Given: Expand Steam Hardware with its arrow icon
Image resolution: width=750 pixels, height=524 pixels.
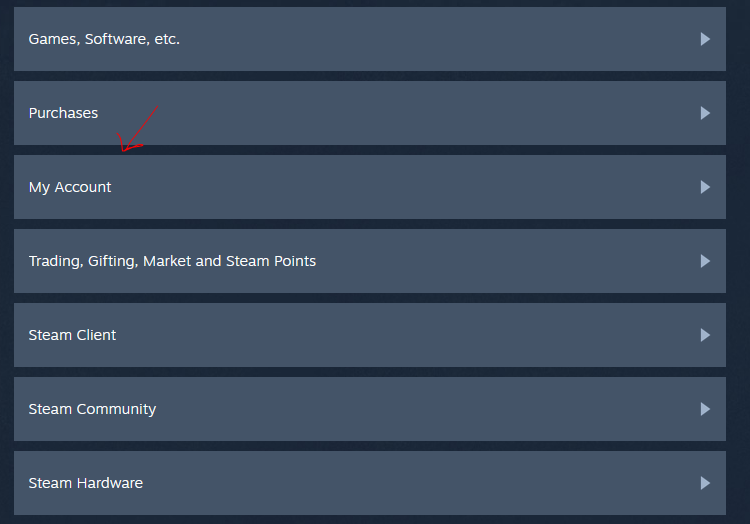Looking at the screenshot, I should click(x=705, y=483).
